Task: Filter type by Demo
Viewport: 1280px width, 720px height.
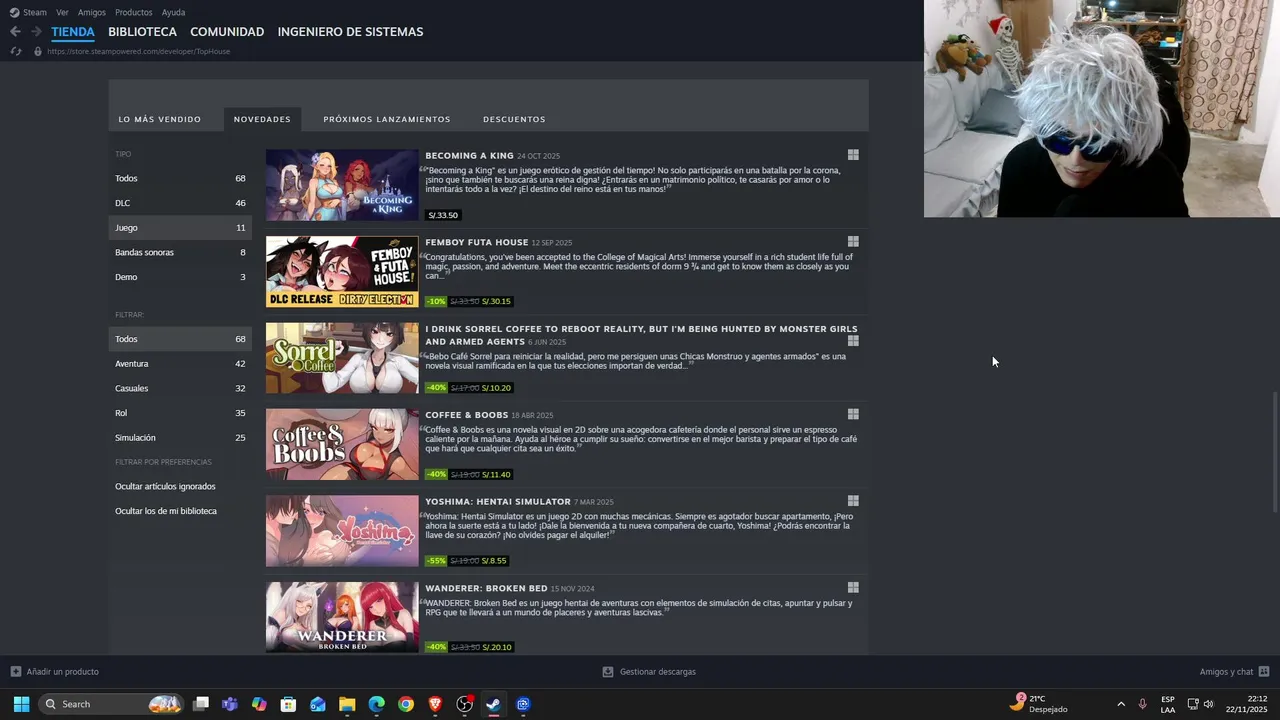Action: [x=180, y=277]
